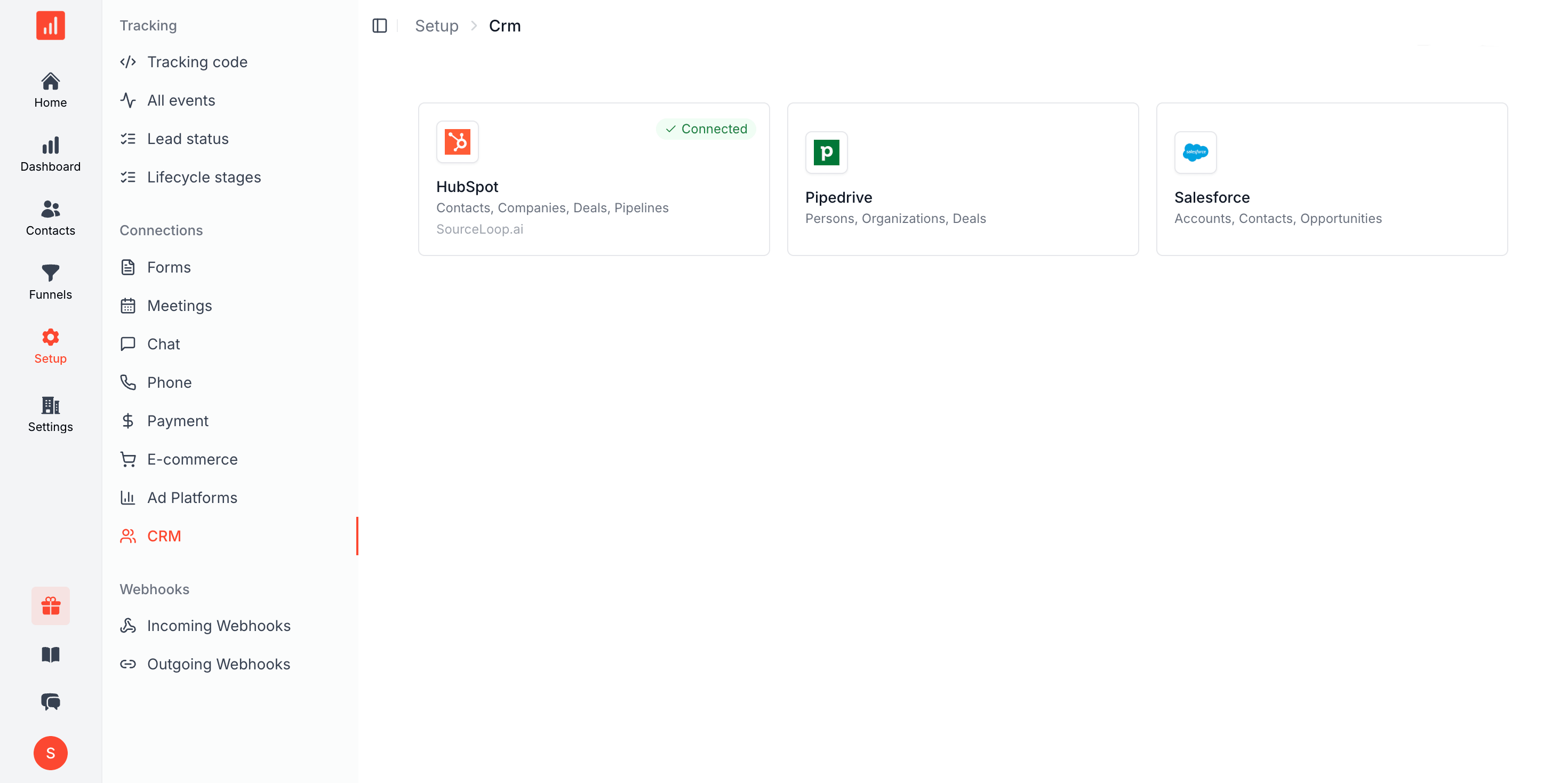The width and height of the screenshot is (1568, 783).
Task: Click the Forms document icon
Action: 128,267
